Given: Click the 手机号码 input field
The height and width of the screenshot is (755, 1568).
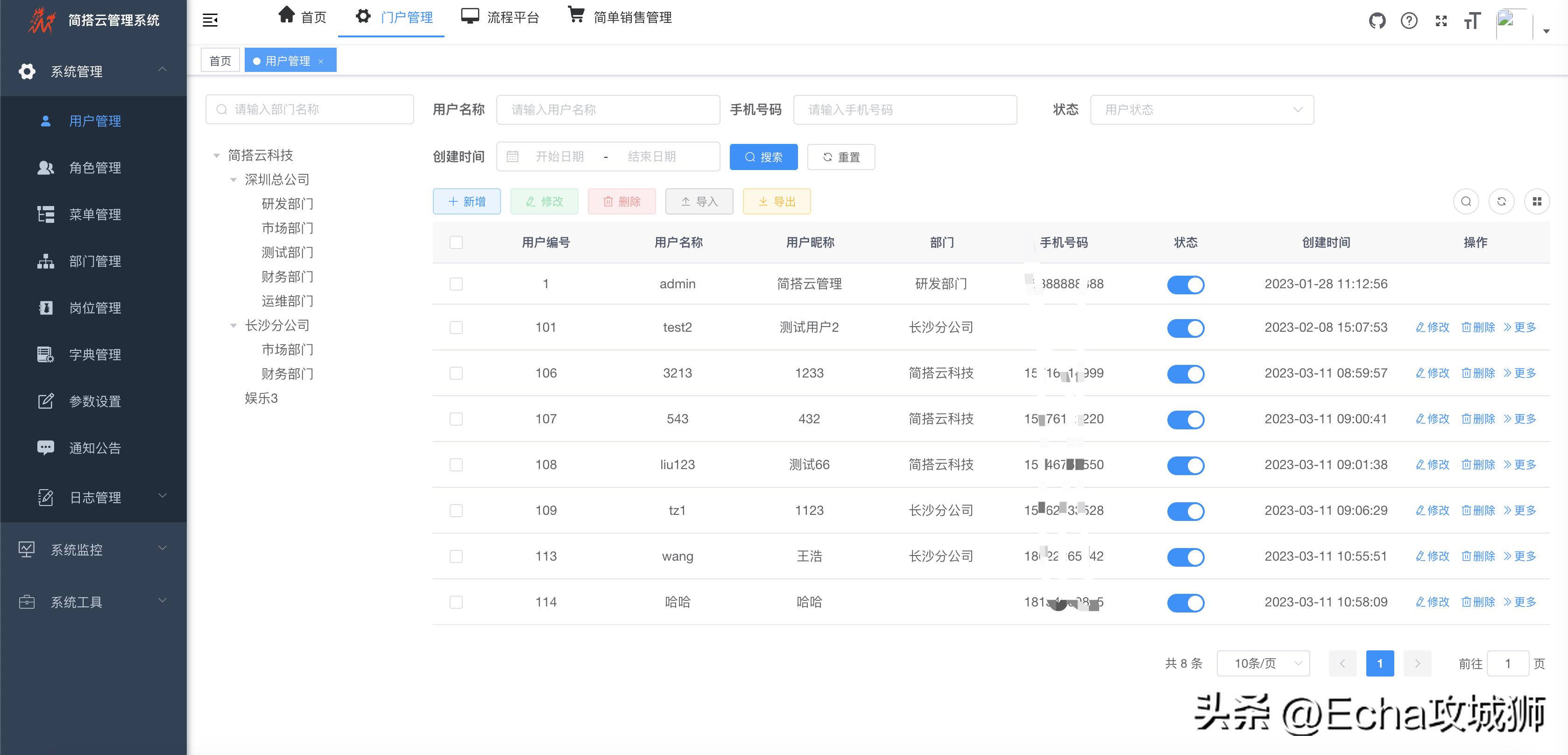Looking at the screenshot, I should 904,110.
